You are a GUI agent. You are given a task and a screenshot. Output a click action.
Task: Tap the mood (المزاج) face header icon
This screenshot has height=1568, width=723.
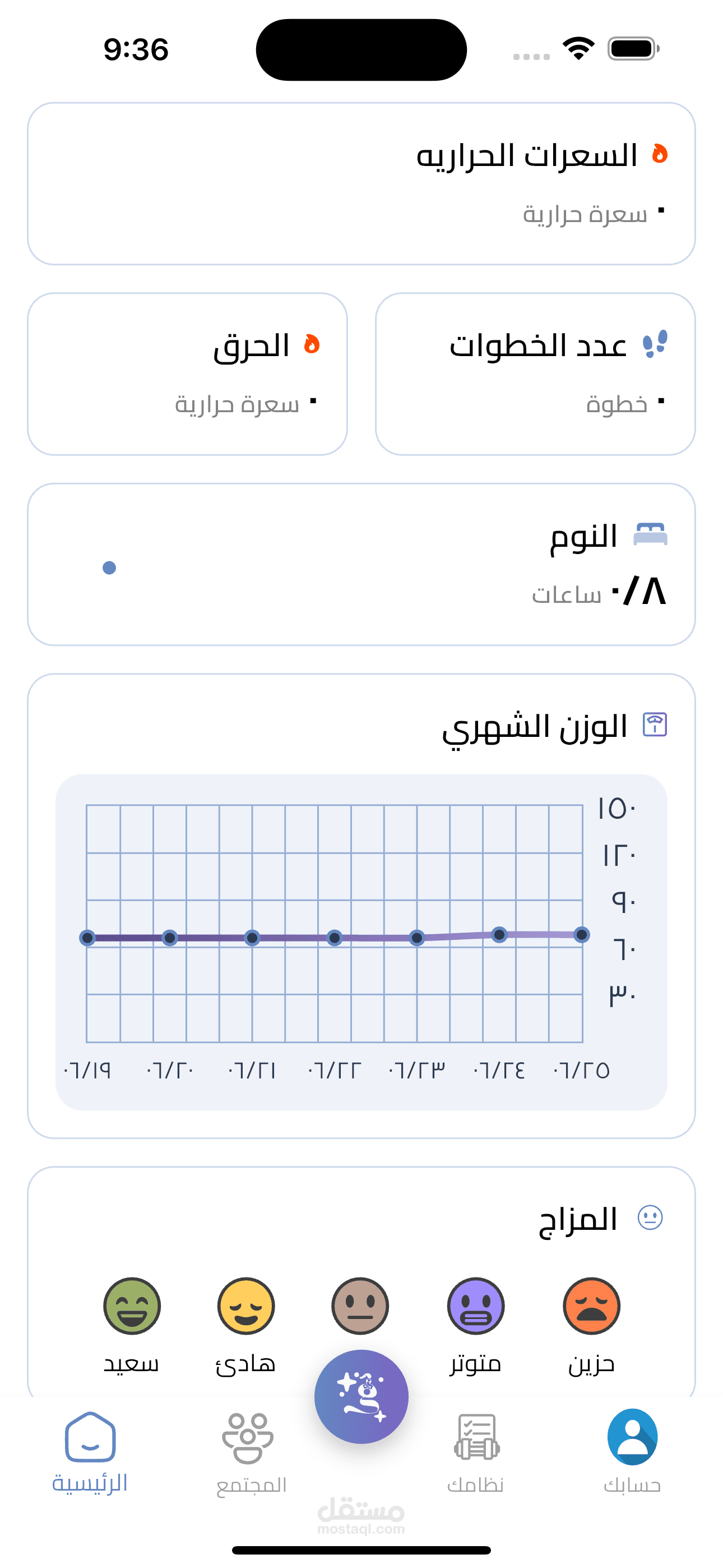pos(650,1218)
